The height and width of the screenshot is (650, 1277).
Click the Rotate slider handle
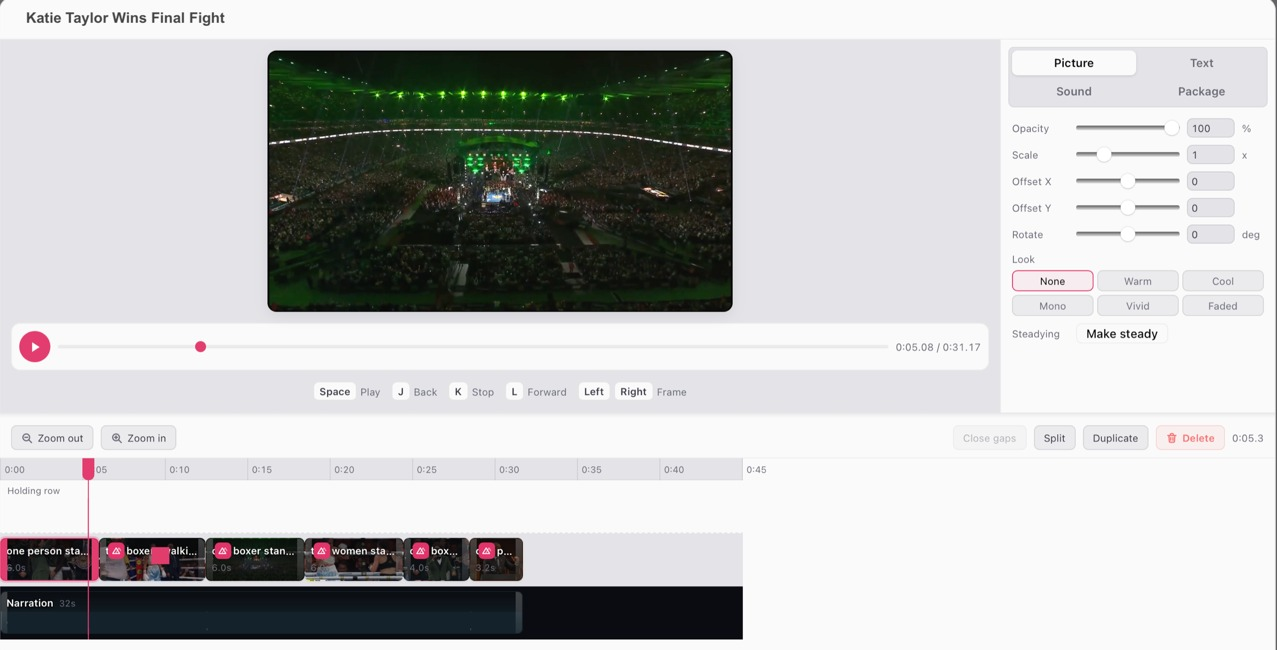[x=1127, y=234]
